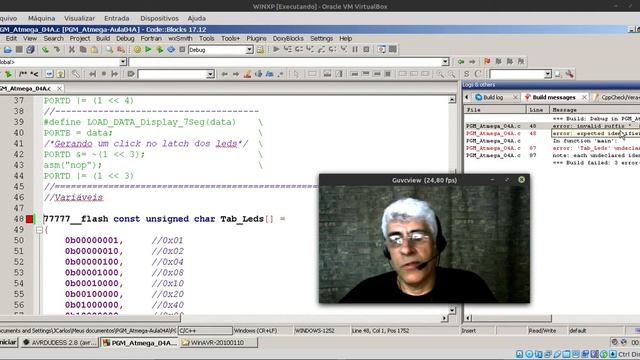640x360 pixels.
Task: Open the Build menu
Action: point(103,38)
